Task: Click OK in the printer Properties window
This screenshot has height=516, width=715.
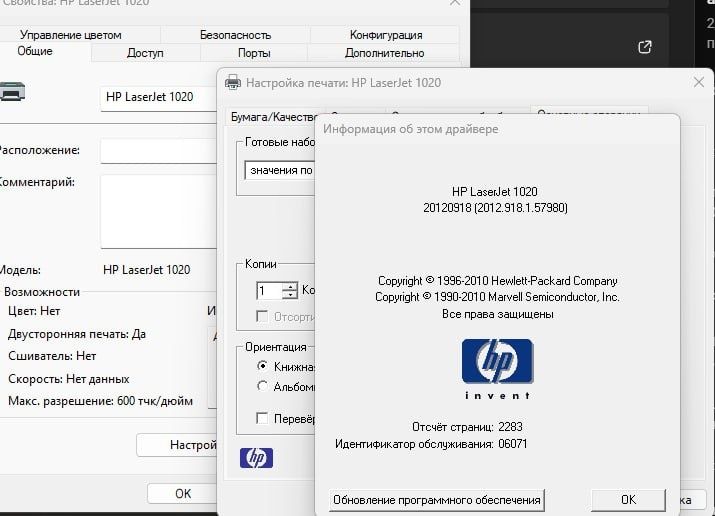Action: (x=182, y=494)
